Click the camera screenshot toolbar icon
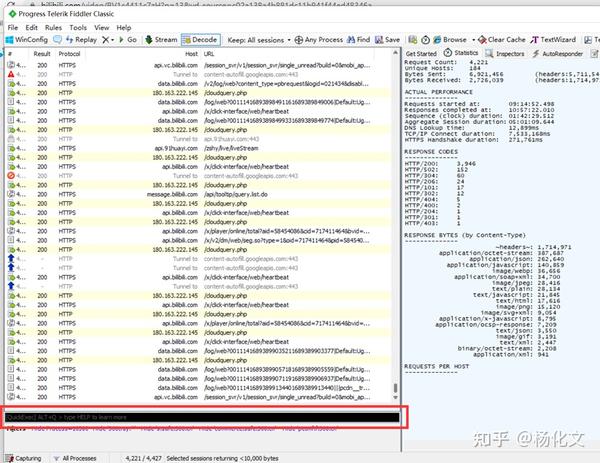Image resolution: width=600 pixels, height=463 pixels. tap(412, 40)
